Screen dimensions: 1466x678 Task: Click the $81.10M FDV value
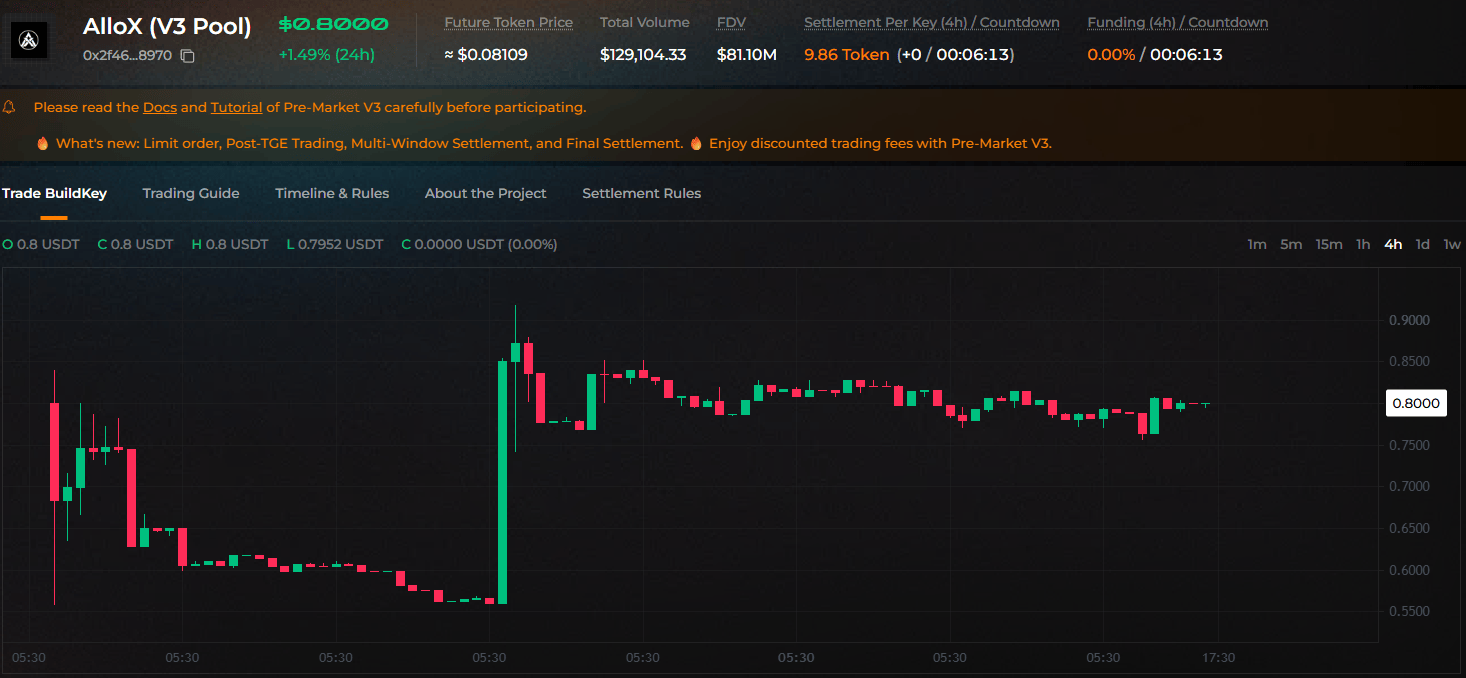pos(747,55)
